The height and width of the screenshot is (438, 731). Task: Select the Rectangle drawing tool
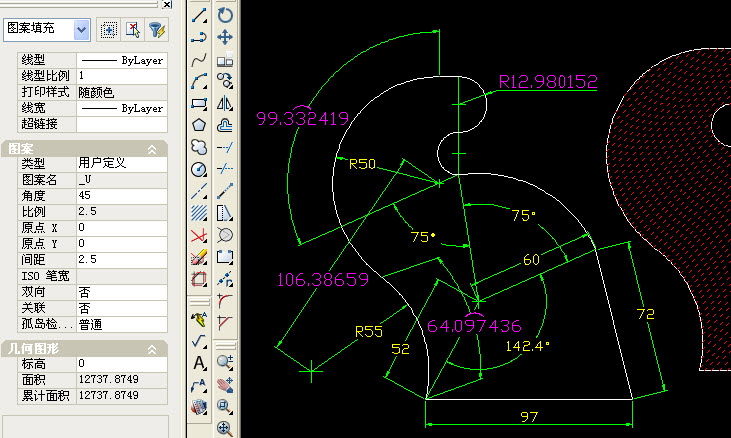199,103
